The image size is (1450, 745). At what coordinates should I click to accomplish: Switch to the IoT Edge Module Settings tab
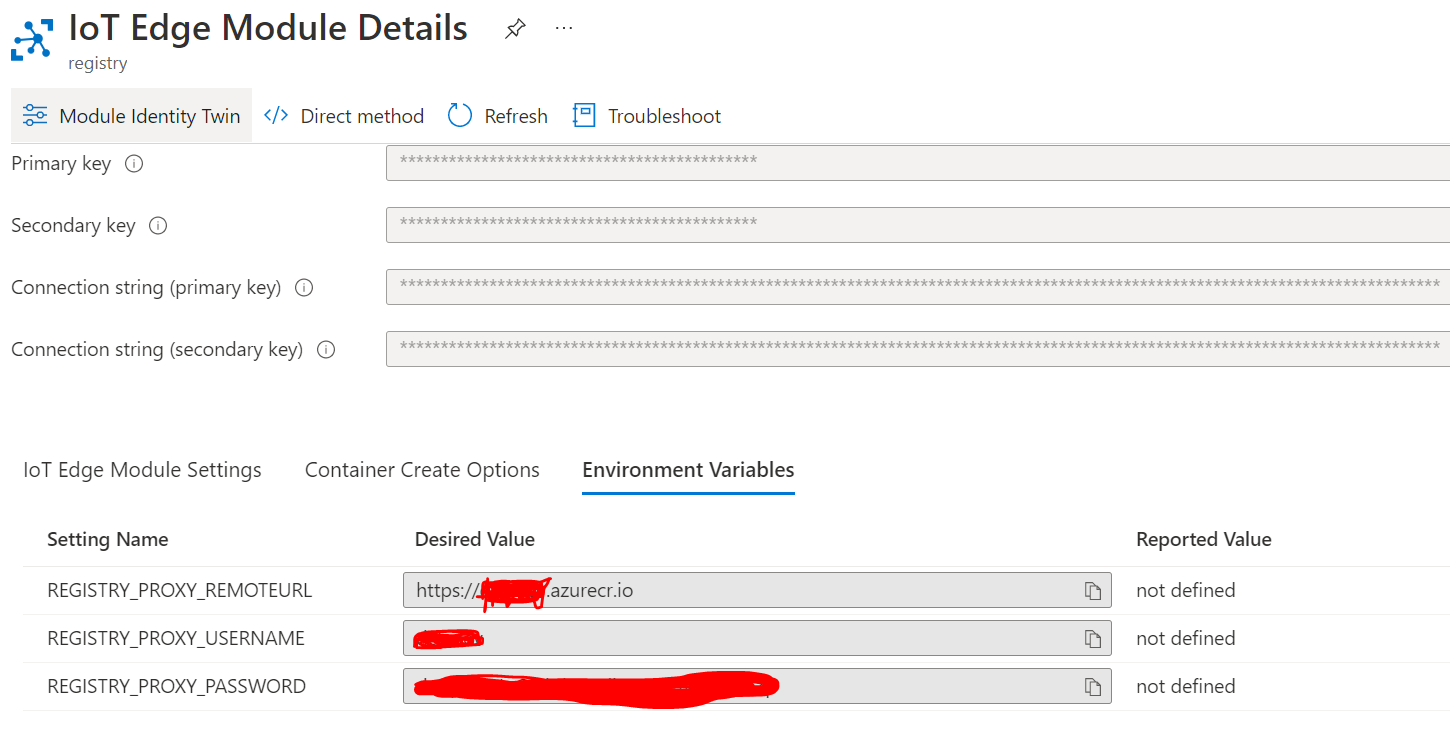(142, 469)
